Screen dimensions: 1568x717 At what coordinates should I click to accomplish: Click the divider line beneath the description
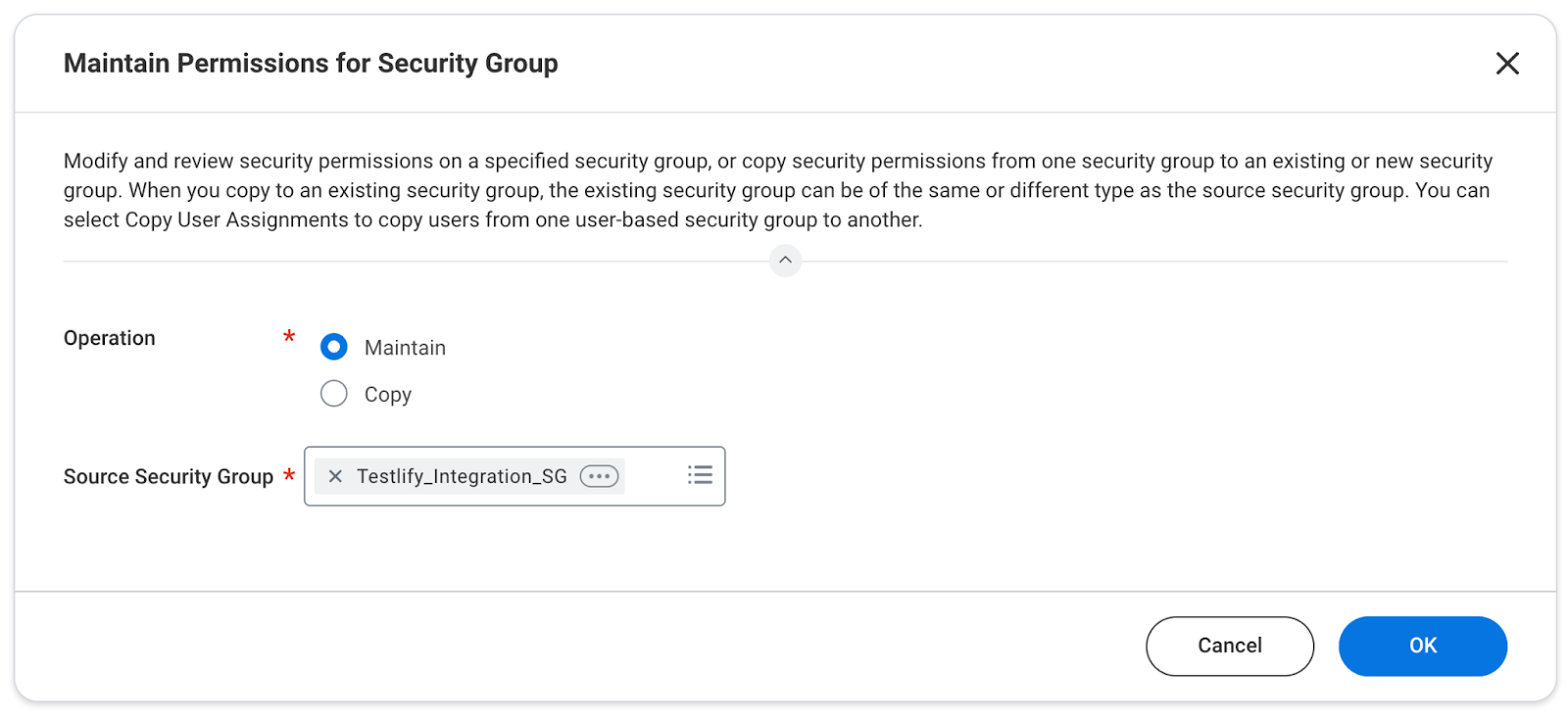(x=392, y=262)
